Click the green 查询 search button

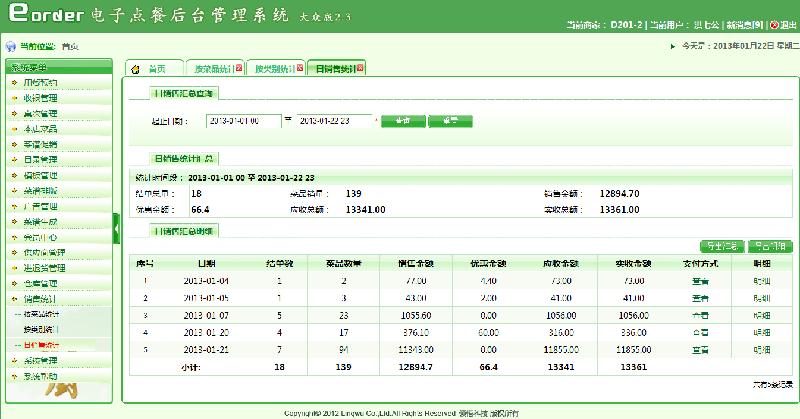click(x=403, y=121)
